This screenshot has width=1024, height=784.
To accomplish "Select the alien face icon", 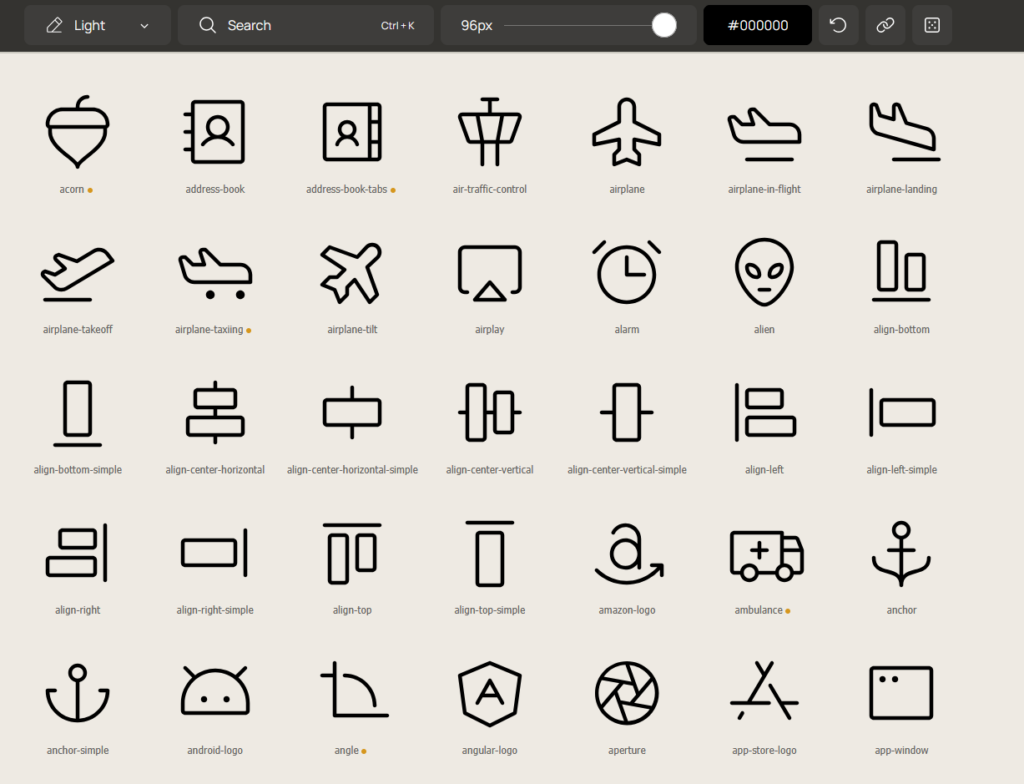I will 764,272.
